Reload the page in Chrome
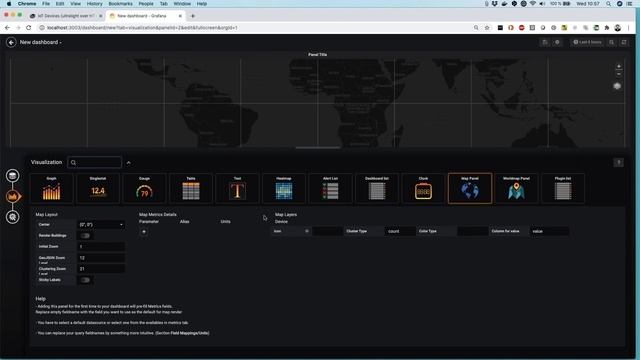 coord(29,28)
